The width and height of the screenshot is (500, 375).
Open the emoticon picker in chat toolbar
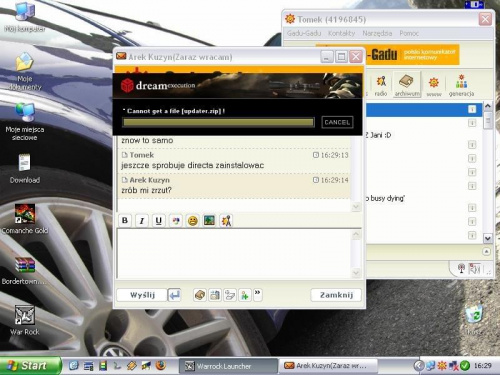192,220
